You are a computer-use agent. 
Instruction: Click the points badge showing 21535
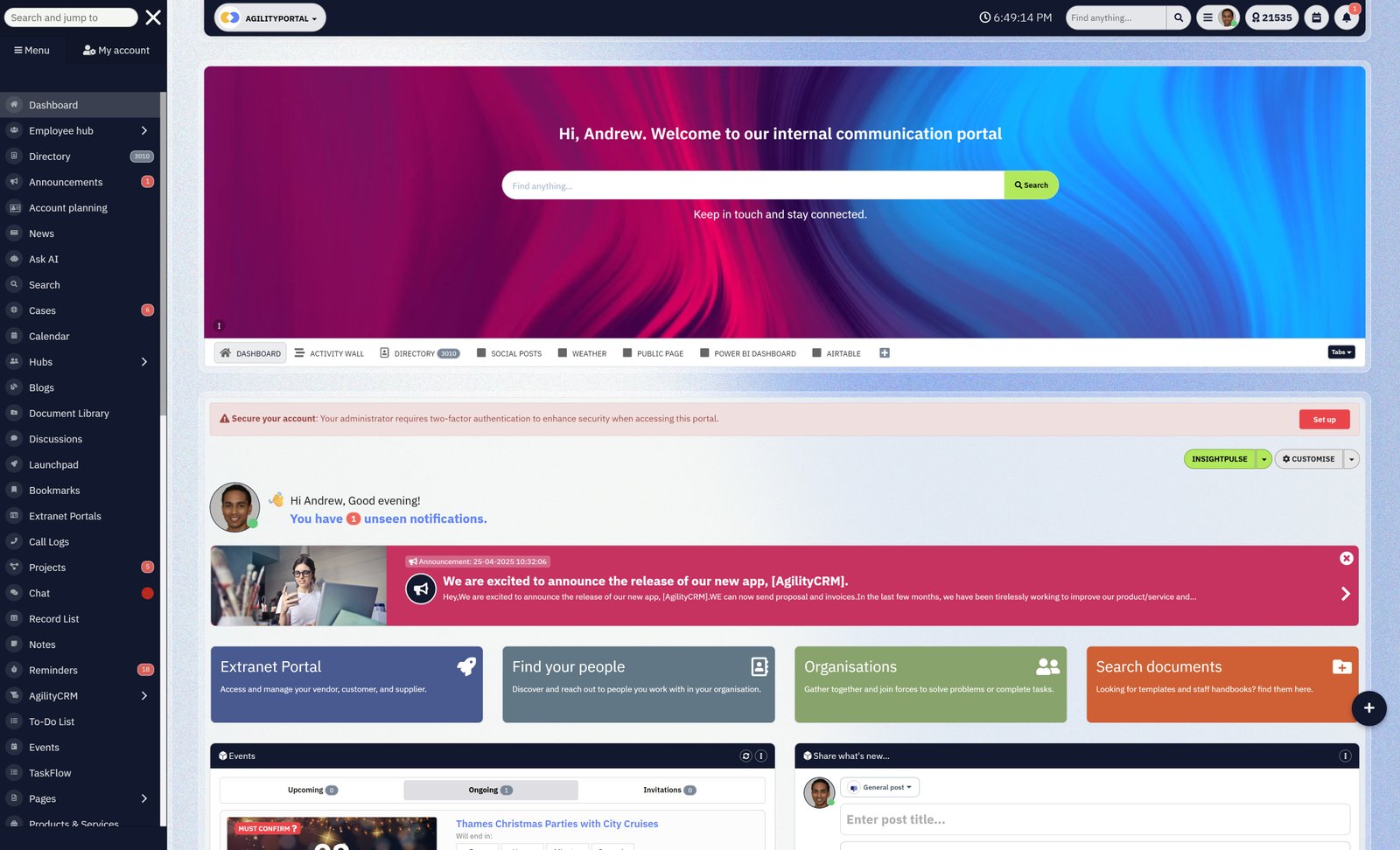[x=1272, y=17]
